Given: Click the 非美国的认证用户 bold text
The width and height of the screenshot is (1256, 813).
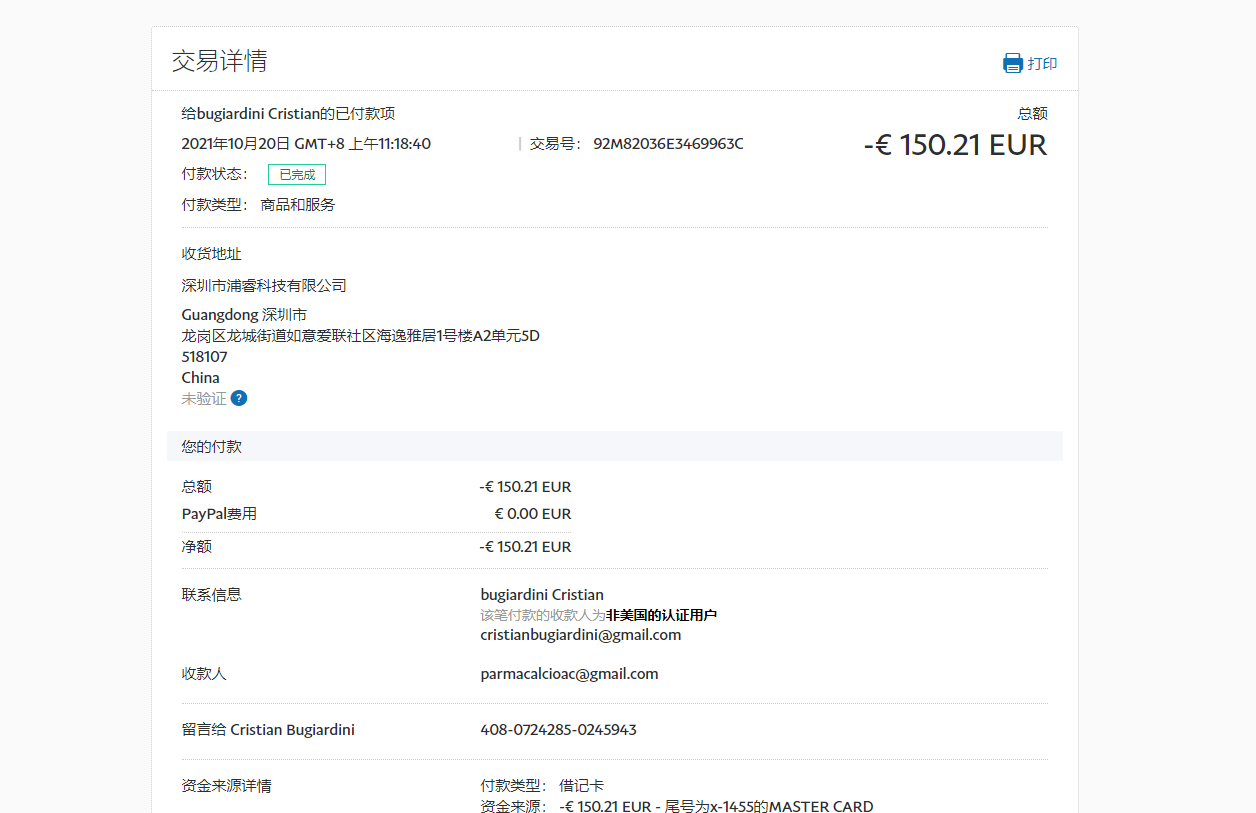Looking at the screenshot, I should (661, 614).
